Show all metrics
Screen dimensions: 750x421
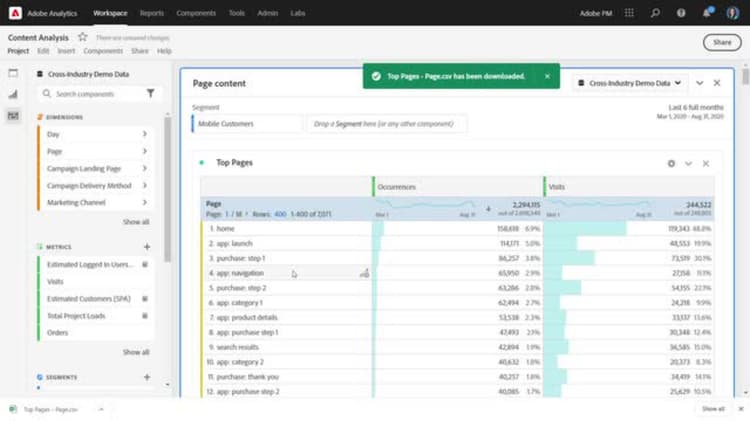click(136, 352)
